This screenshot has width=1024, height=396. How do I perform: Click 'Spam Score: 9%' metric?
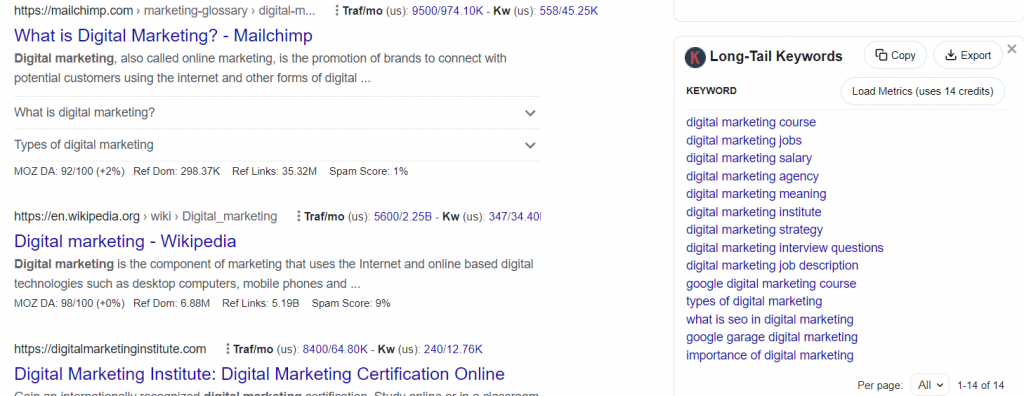click(x=351, y=303)
